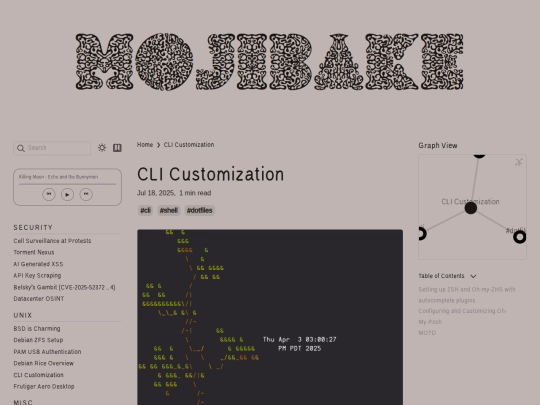Viewport: 540px width, 405px height.
Task: Toggle dark mode sun icon
Action: [102, 148]
